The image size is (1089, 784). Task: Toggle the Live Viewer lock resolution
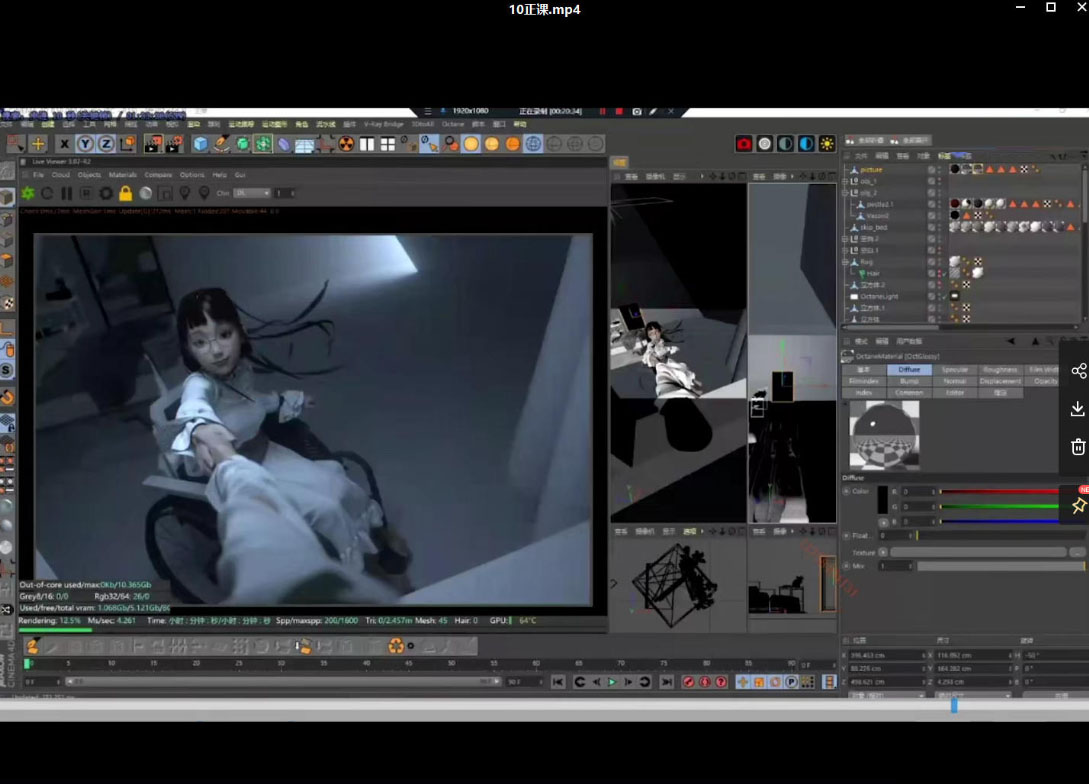[x=126, y=193]
